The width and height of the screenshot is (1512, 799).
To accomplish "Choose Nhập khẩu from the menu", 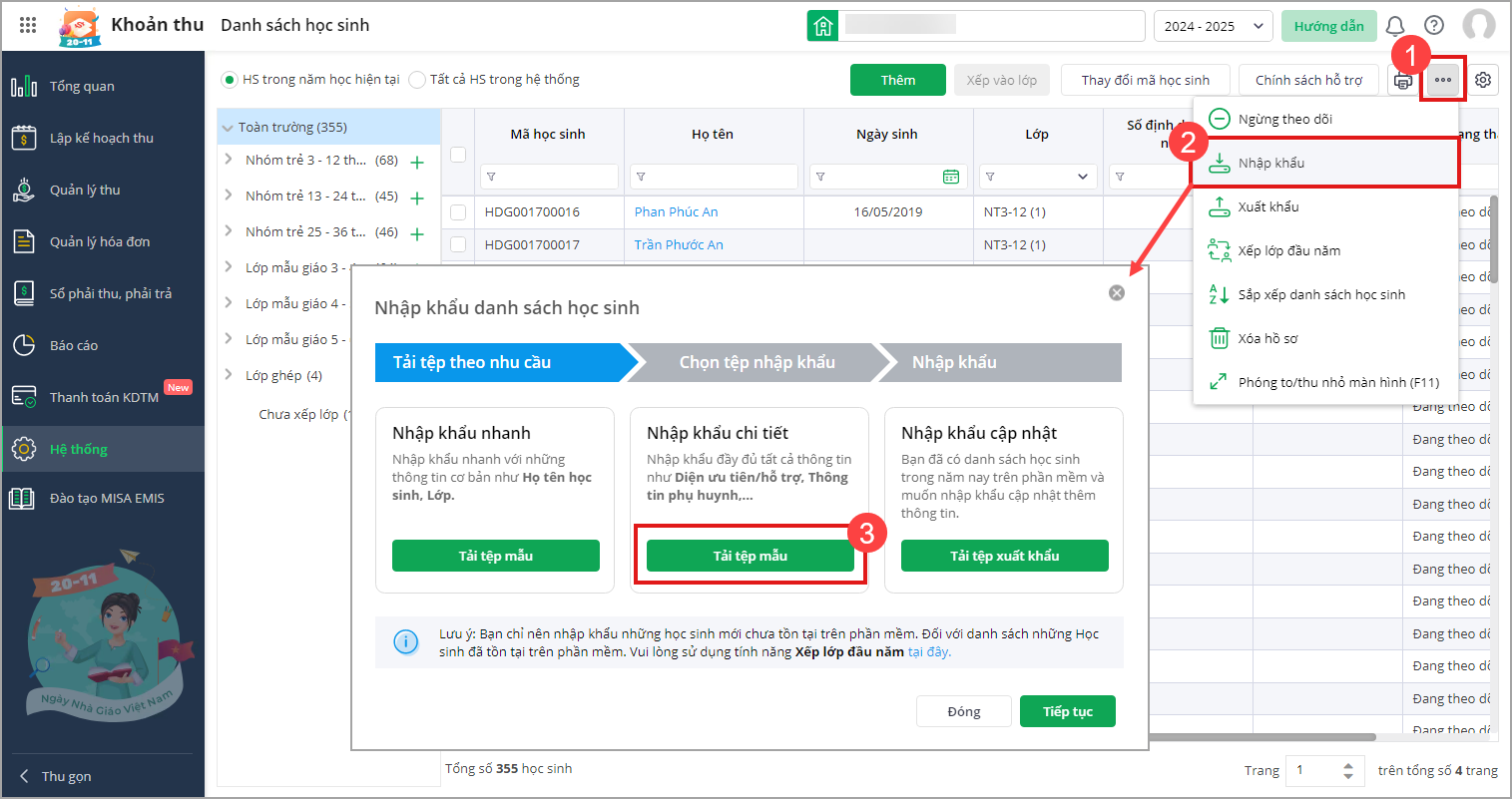I will coord(1325,163).
